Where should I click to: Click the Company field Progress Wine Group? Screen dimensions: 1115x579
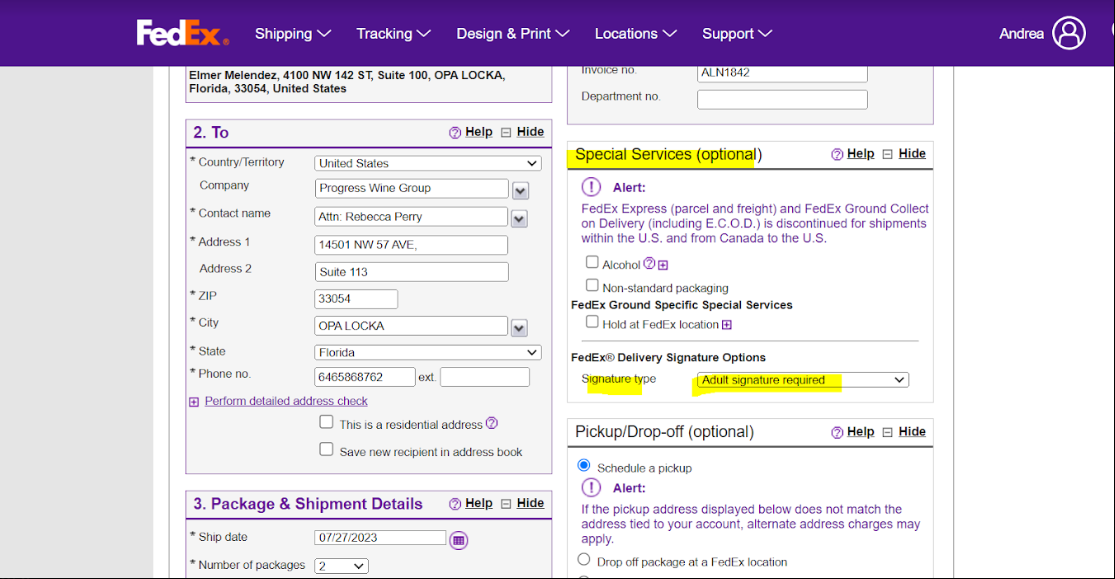point(412,188)
